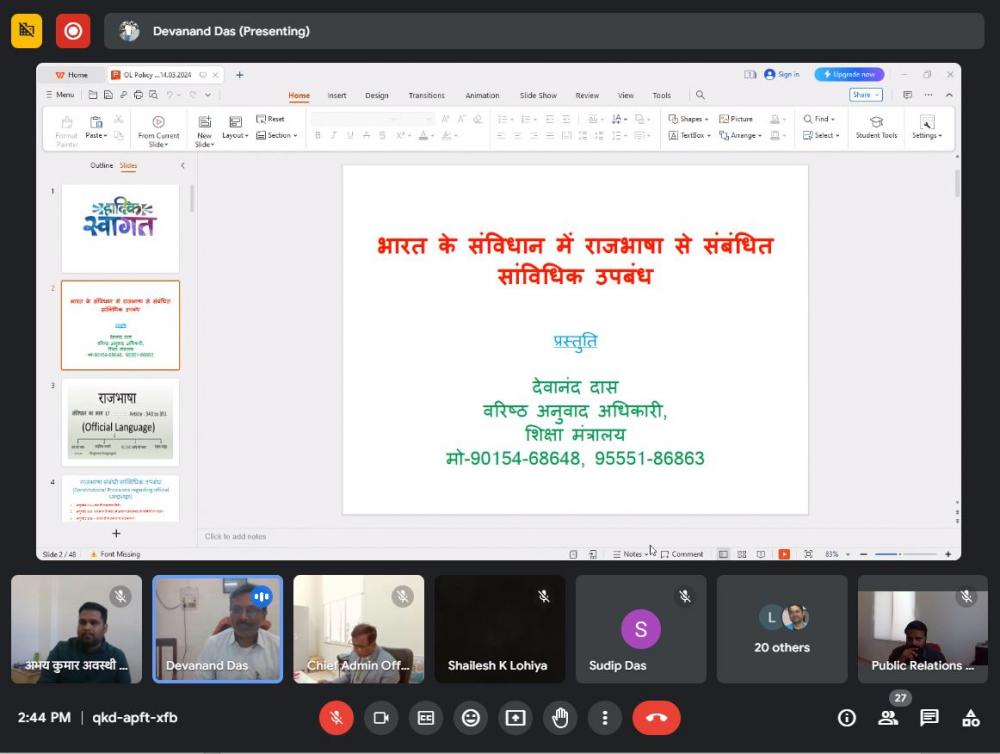Open the Slide Show tab

[538, 95]
